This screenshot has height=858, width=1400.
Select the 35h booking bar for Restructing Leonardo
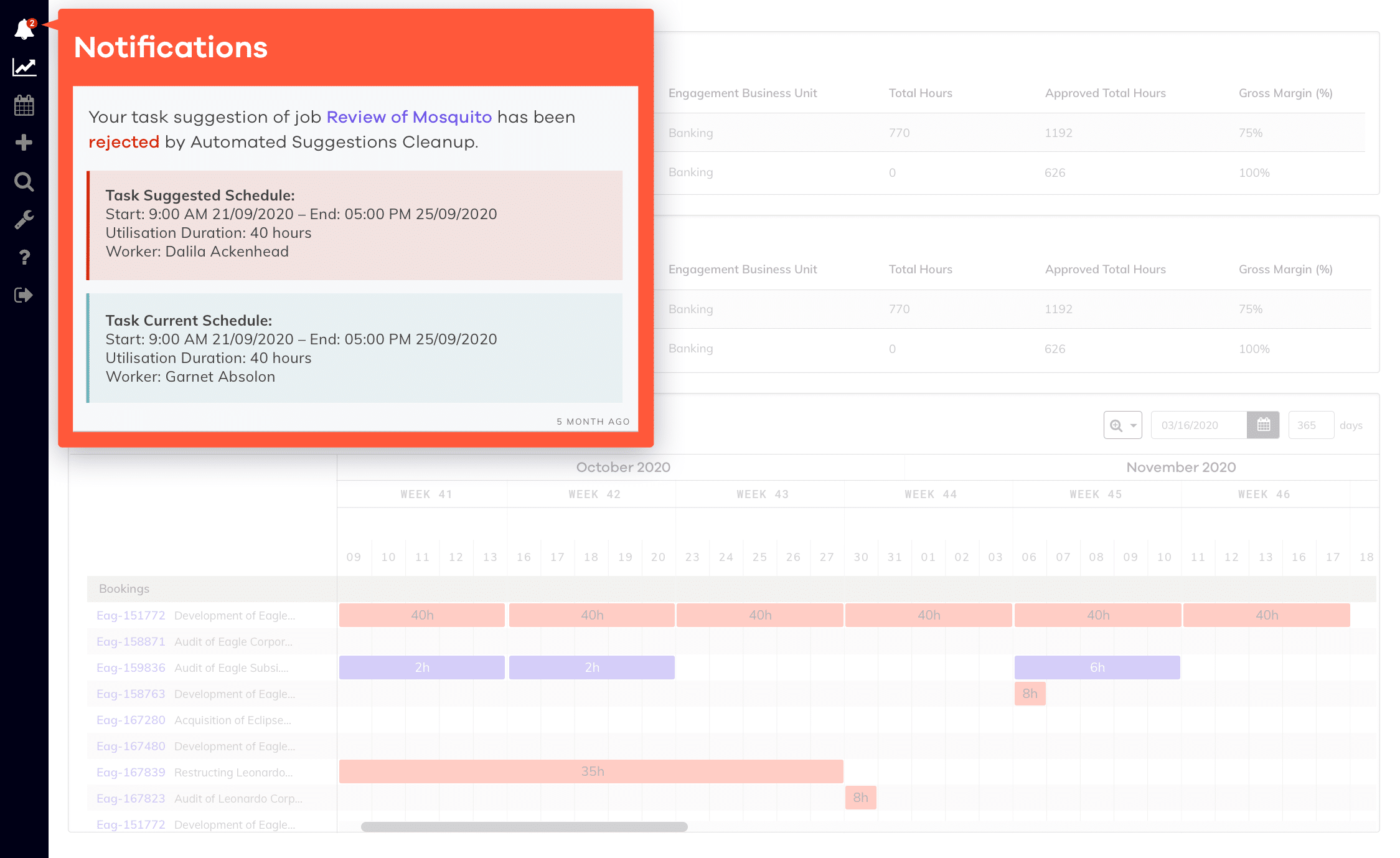coord(590,771)
